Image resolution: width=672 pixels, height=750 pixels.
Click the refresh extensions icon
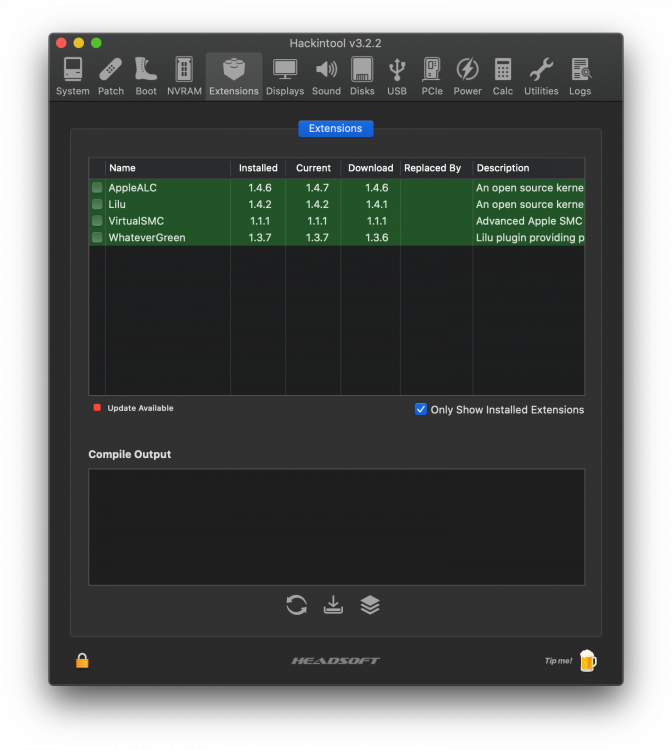(297, 605)
